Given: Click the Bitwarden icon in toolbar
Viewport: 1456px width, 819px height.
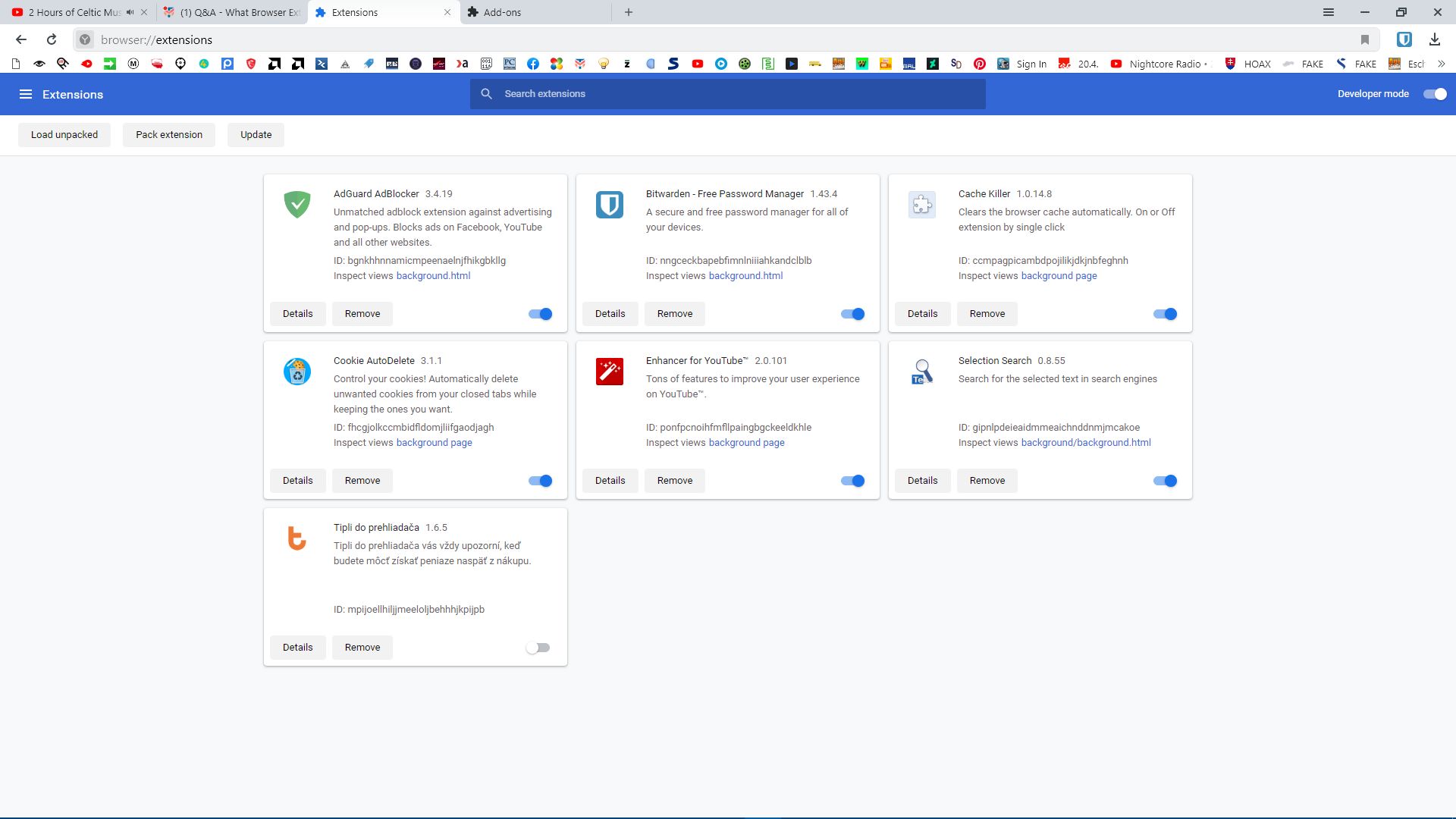Looking at the screenshot, I should 1404,39.
